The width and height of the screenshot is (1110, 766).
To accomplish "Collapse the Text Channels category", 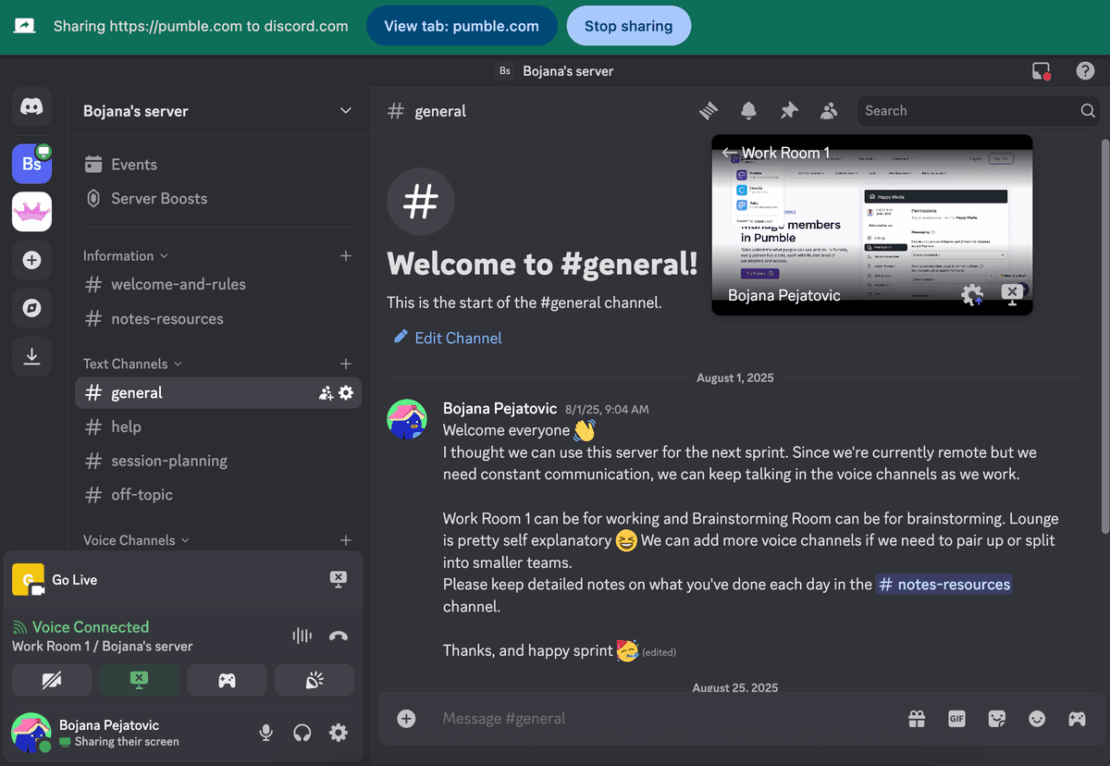I will point(125,363).
